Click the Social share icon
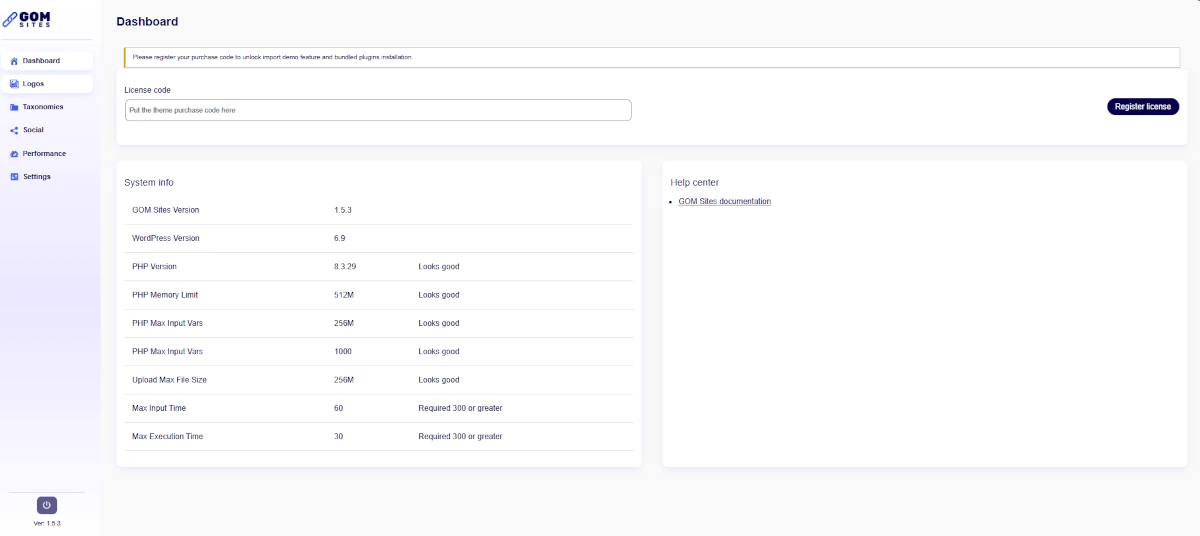The height and width of the screenshot is (536, 1200). click(14, 130)
